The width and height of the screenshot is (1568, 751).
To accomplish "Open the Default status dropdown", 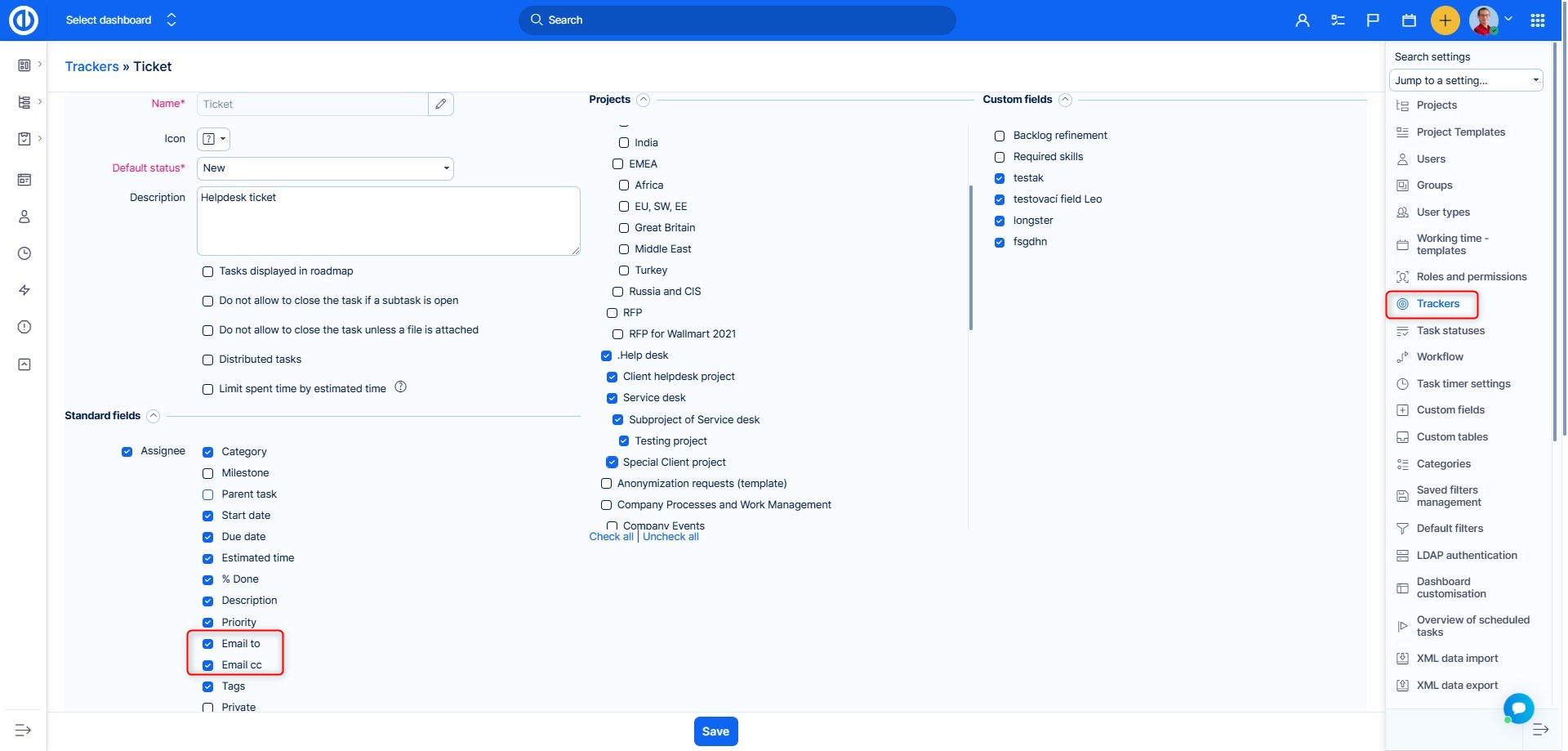I will pos(325,168).
